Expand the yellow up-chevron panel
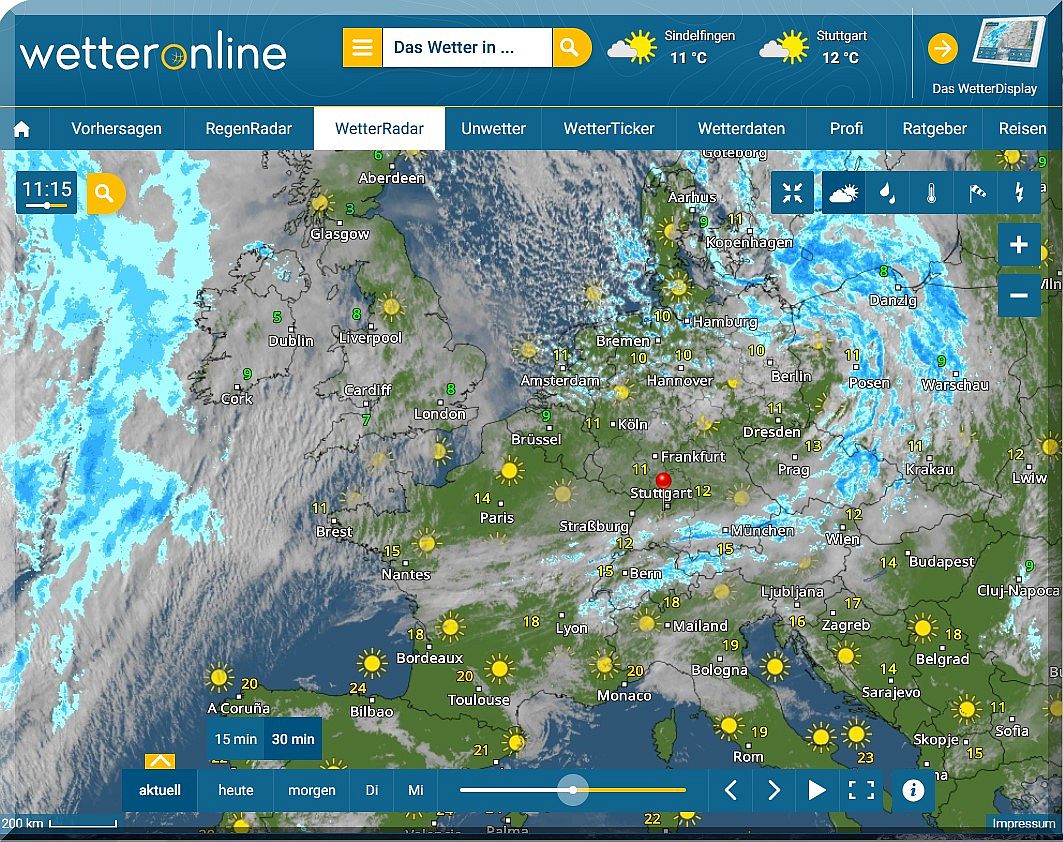Viewport: 1063px width, 842px height. click(x=160, y=761)
